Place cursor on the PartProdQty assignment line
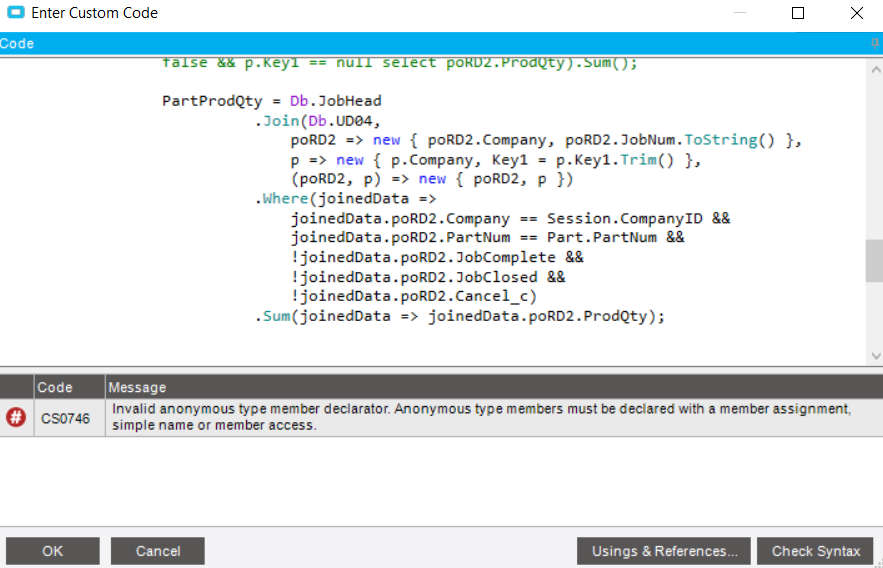Screen dimensions: 883x568 point(272,101)
